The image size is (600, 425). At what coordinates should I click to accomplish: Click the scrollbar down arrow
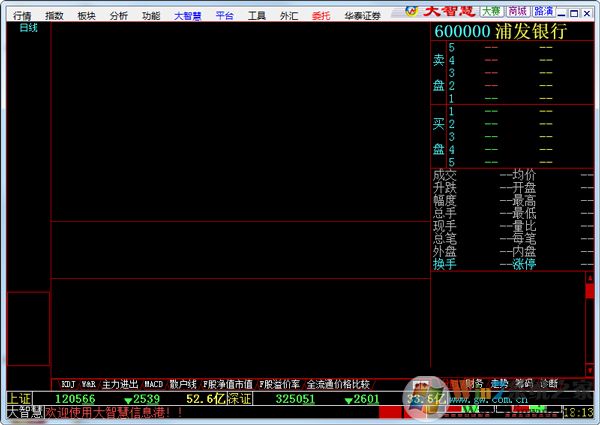pos(590,370)
